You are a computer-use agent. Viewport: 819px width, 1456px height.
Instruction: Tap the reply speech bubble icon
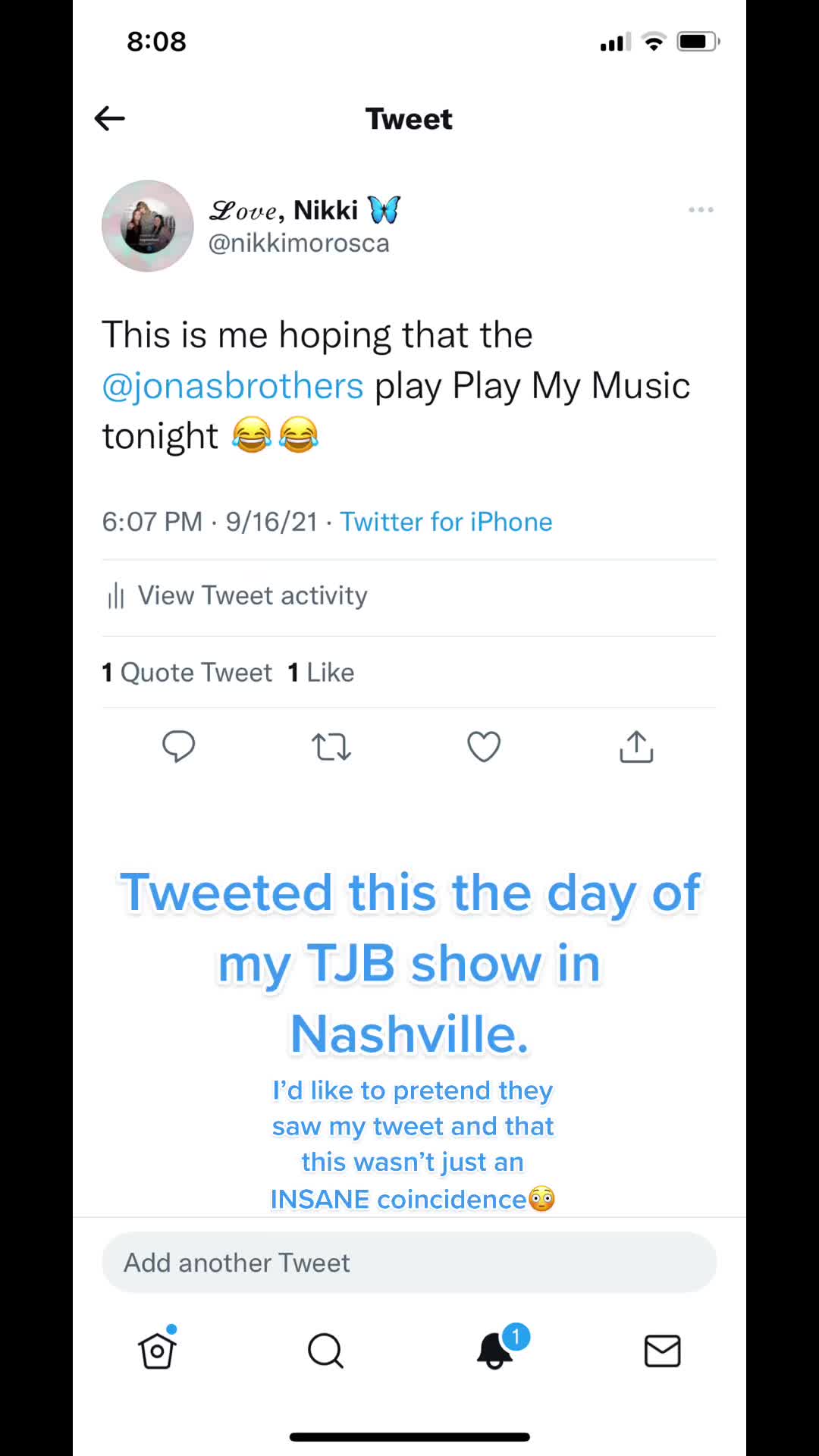179,747
